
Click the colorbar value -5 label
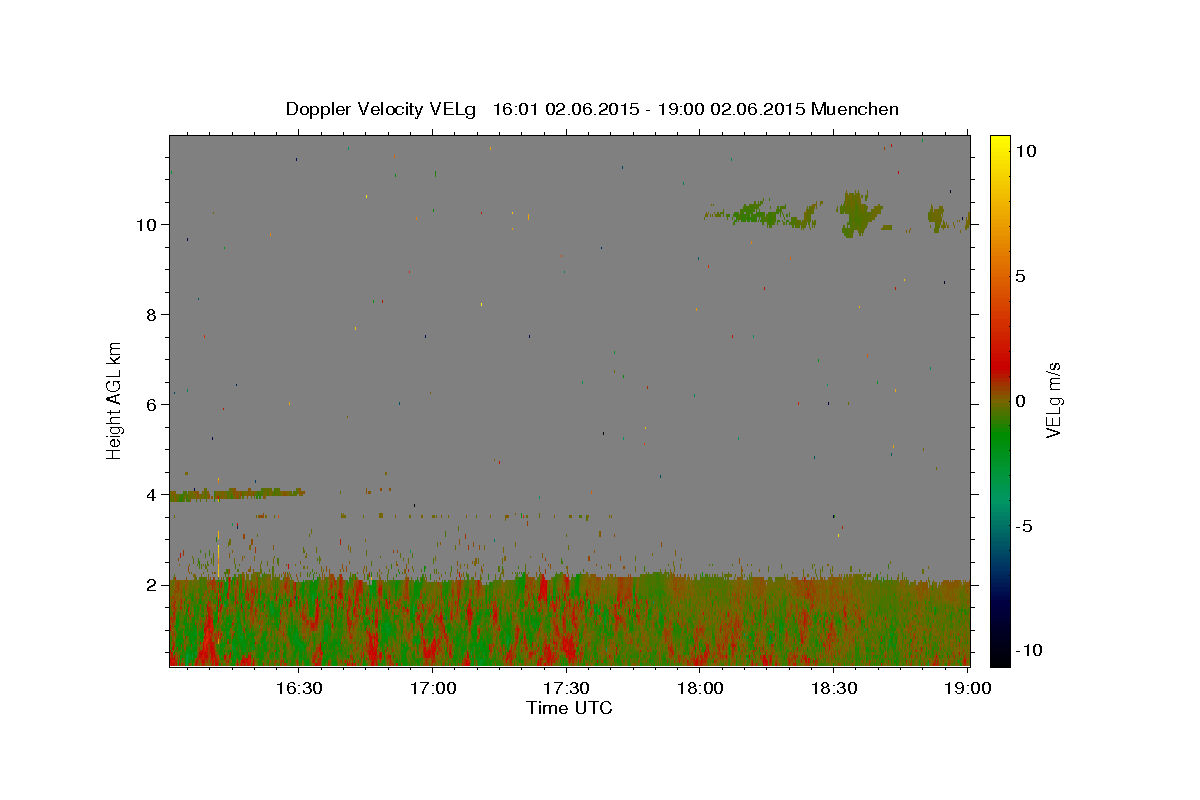coord(1024,526)
